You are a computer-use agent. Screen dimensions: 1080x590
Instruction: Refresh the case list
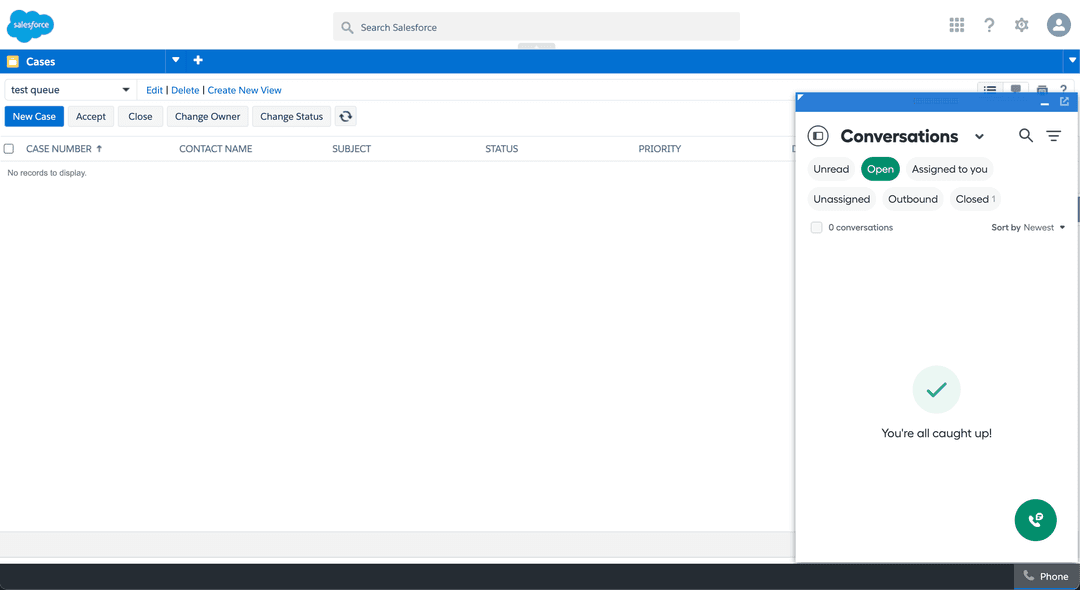(x=345, y=116)
